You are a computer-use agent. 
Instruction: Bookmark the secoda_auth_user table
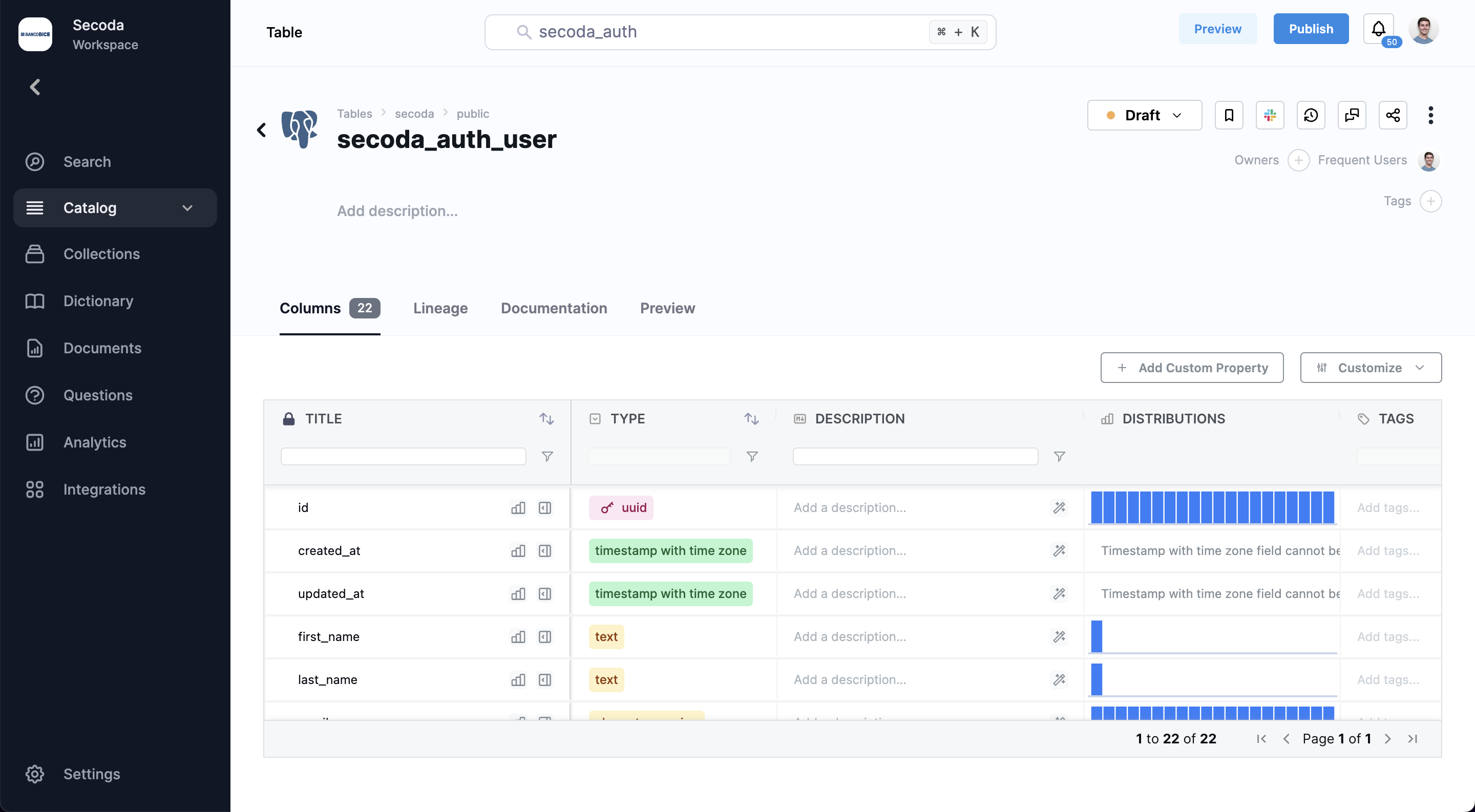click(x=1229, y=115)
